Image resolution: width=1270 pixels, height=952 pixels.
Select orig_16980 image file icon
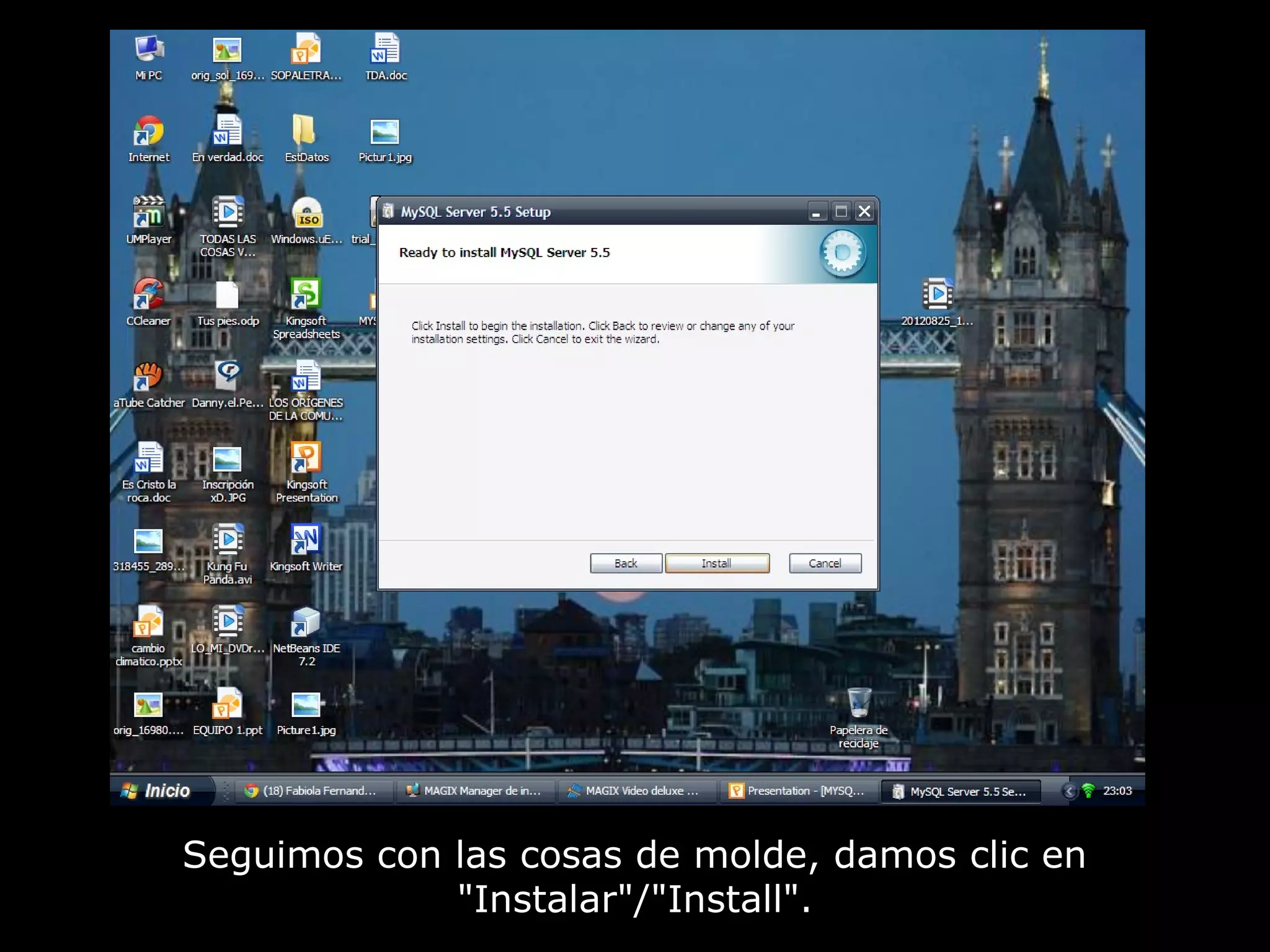[149, 713]
